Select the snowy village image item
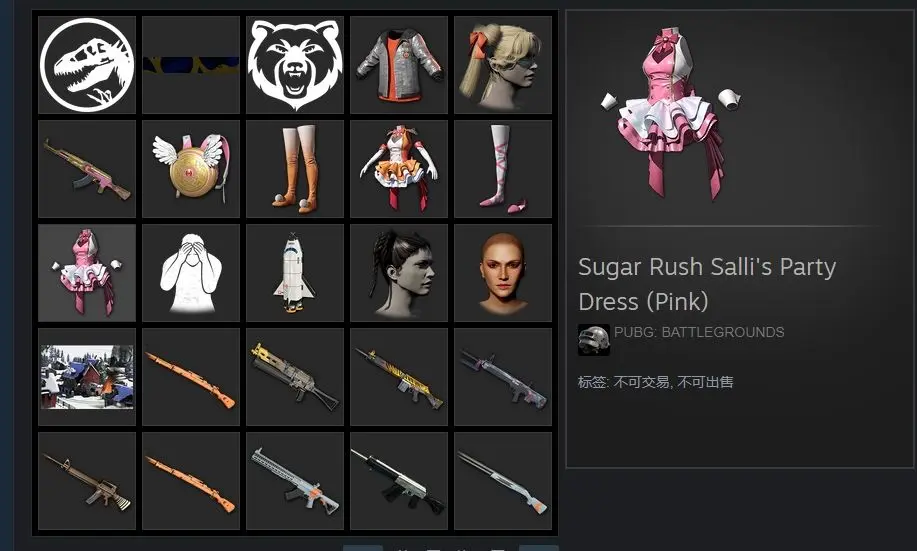This screenshot has height=551, width=917. pos(87,377)
